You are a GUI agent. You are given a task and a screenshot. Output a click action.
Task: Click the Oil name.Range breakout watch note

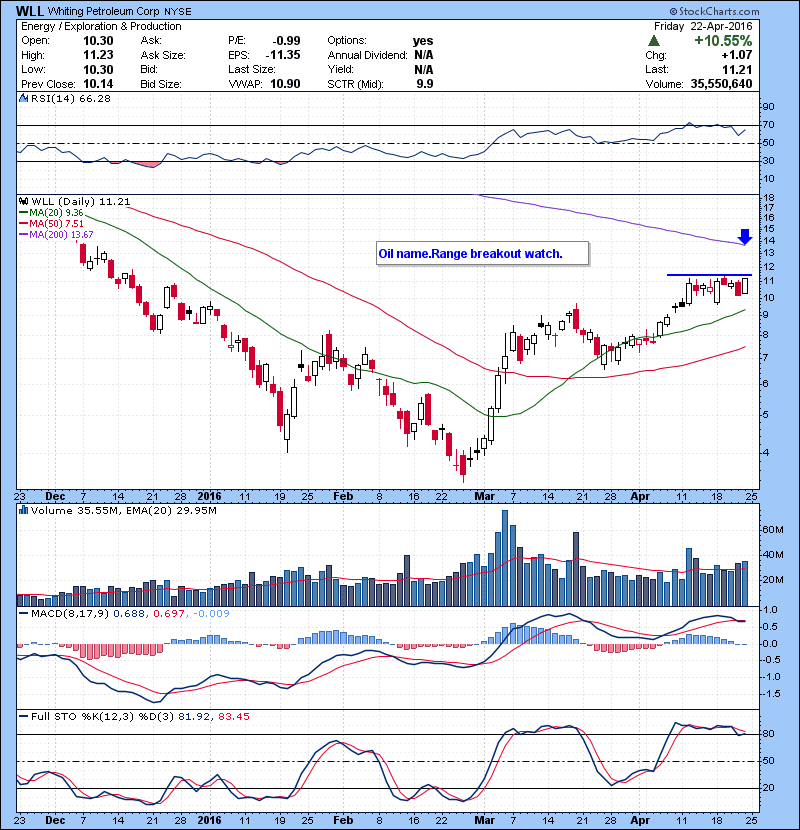pyautogui.click(x=482, y=254)
